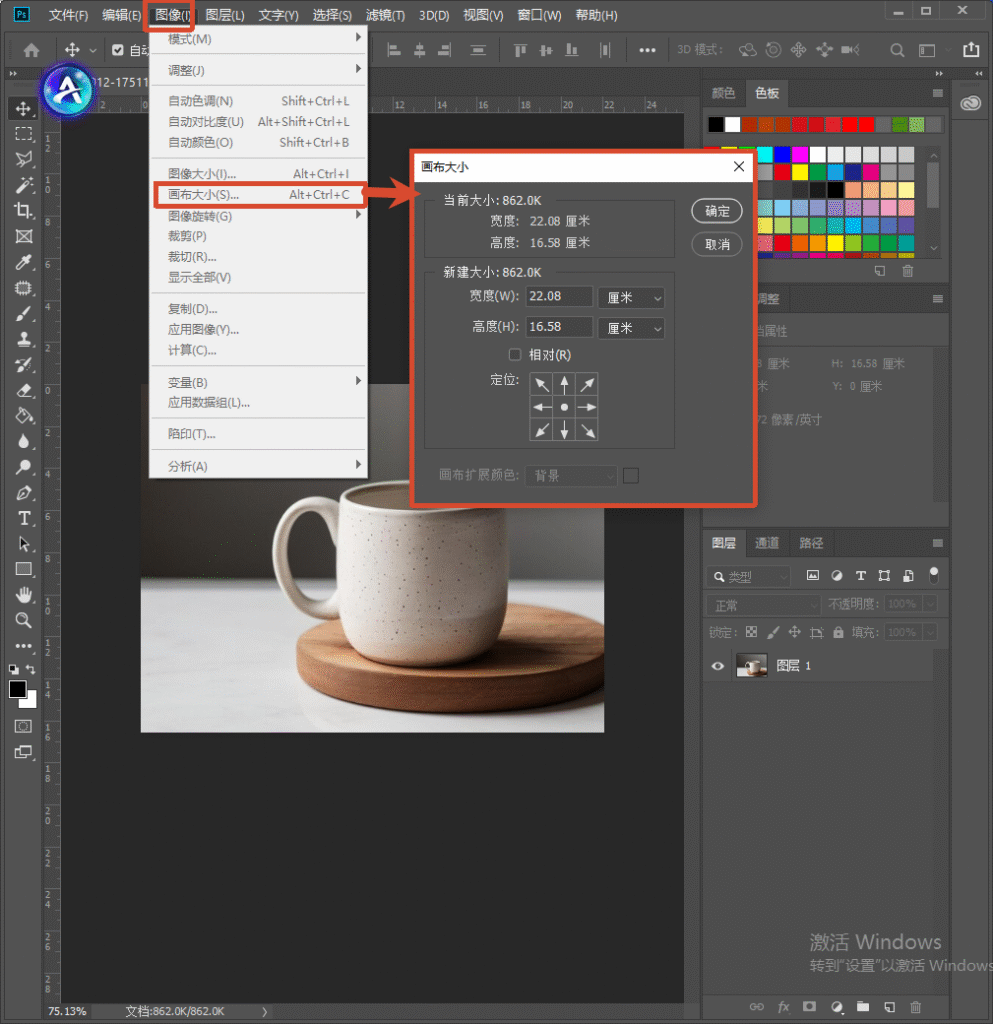Screen dimensions: 993x1024
Task: Activate the Horizontal Type tool
Action: 24,519
